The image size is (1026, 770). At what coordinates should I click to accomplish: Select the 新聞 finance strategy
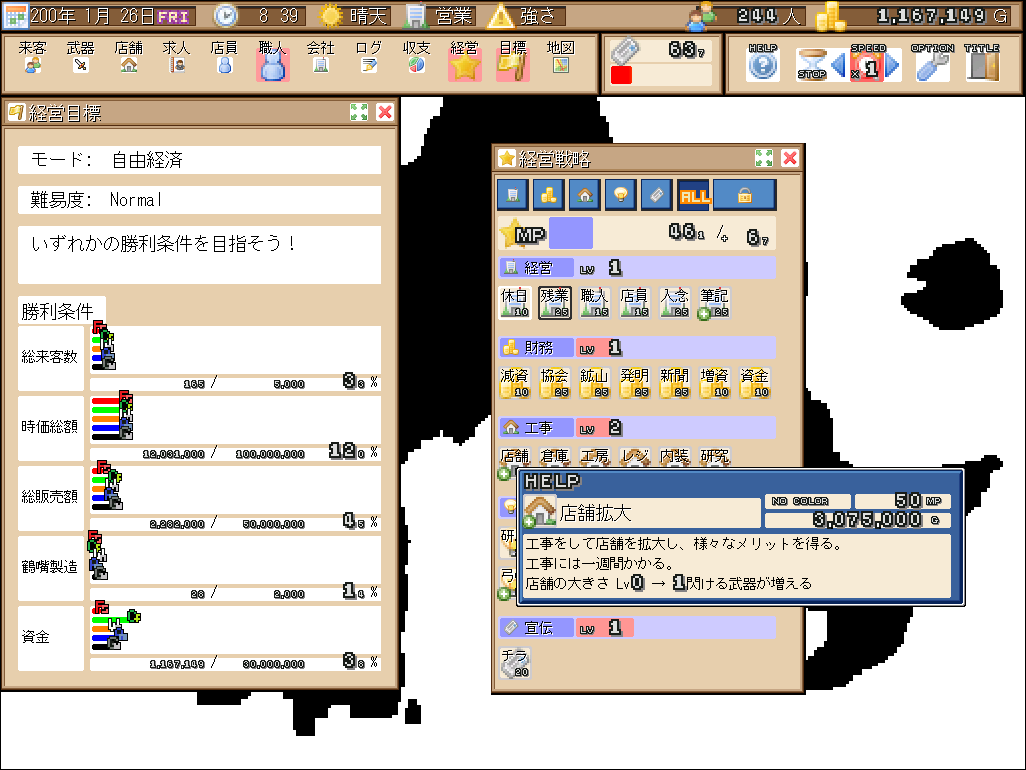click(675, 383)
